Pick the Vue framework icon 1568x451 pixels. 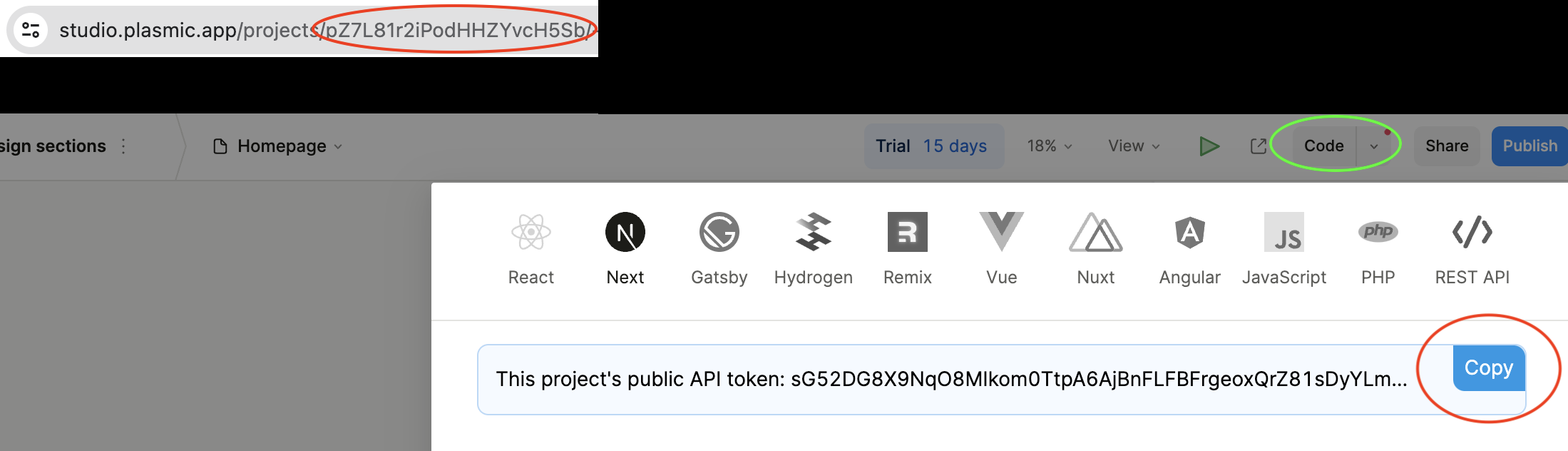point(1001,232)
